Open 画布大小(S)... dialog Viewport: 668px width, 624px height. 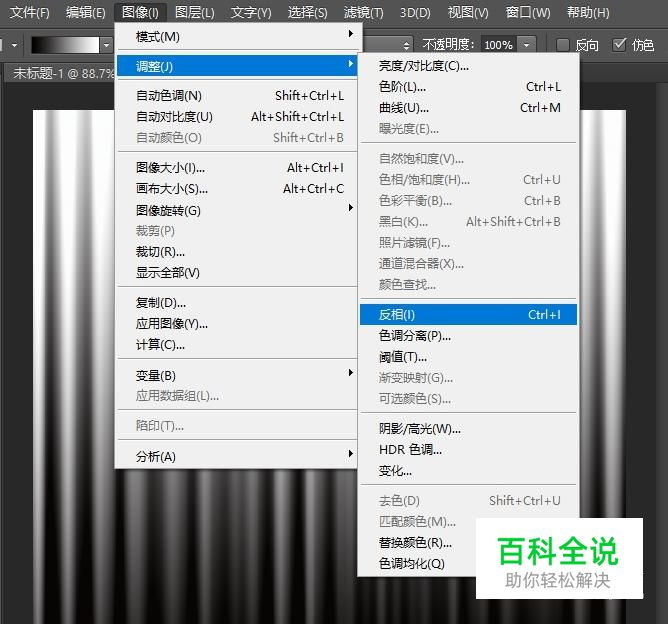pos(237,189)
